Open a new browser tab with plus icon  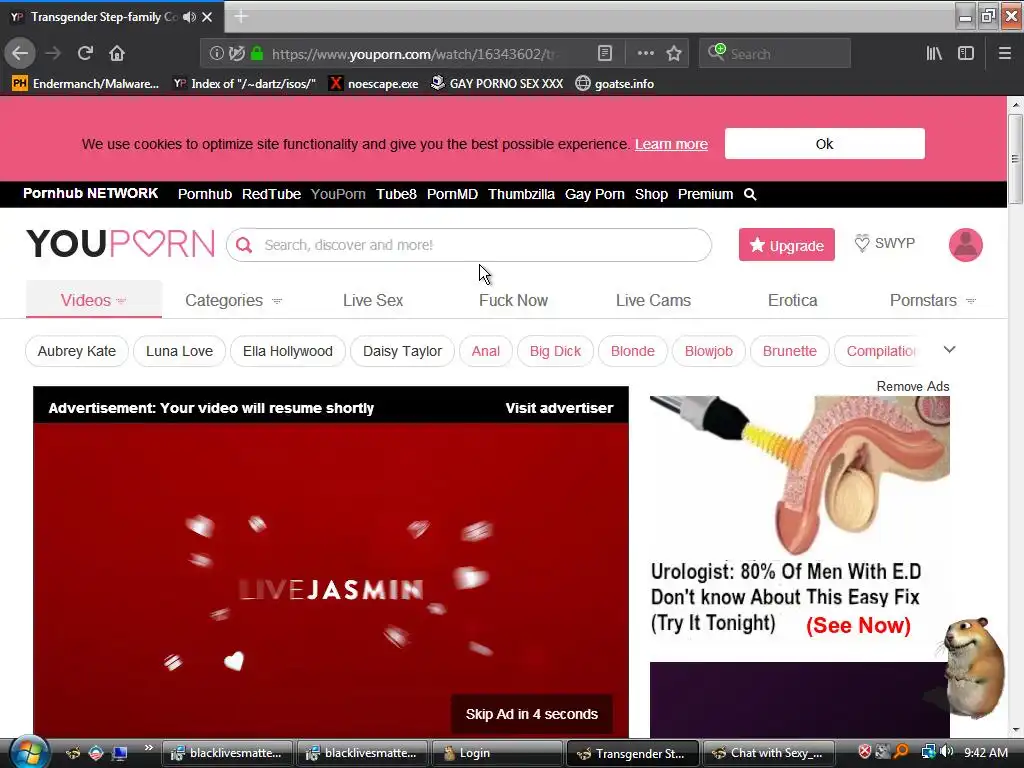[241, 16]
